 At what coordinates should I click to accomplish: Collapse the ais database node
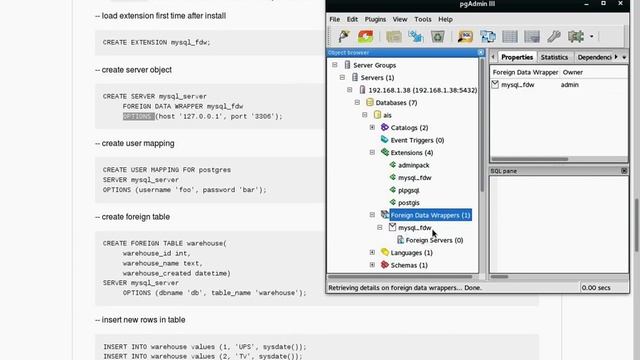pos(364,115)
